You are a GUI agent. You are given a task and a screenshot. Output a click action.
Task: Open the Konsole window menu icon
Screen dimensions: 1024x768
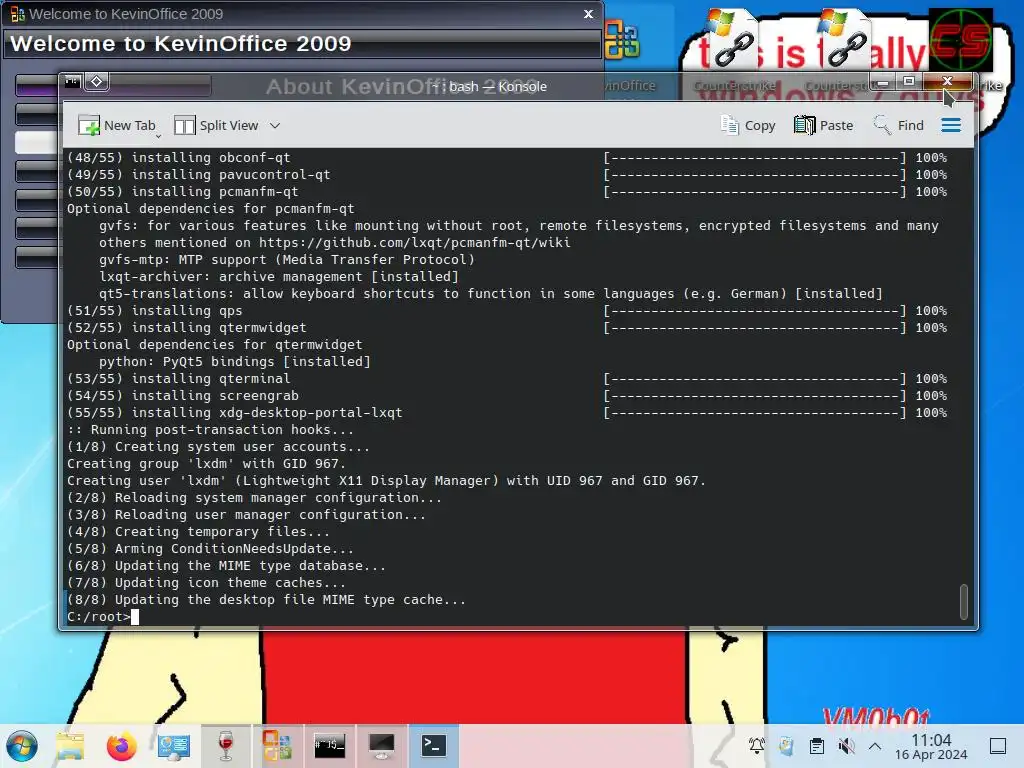click(x=72, y=82)
